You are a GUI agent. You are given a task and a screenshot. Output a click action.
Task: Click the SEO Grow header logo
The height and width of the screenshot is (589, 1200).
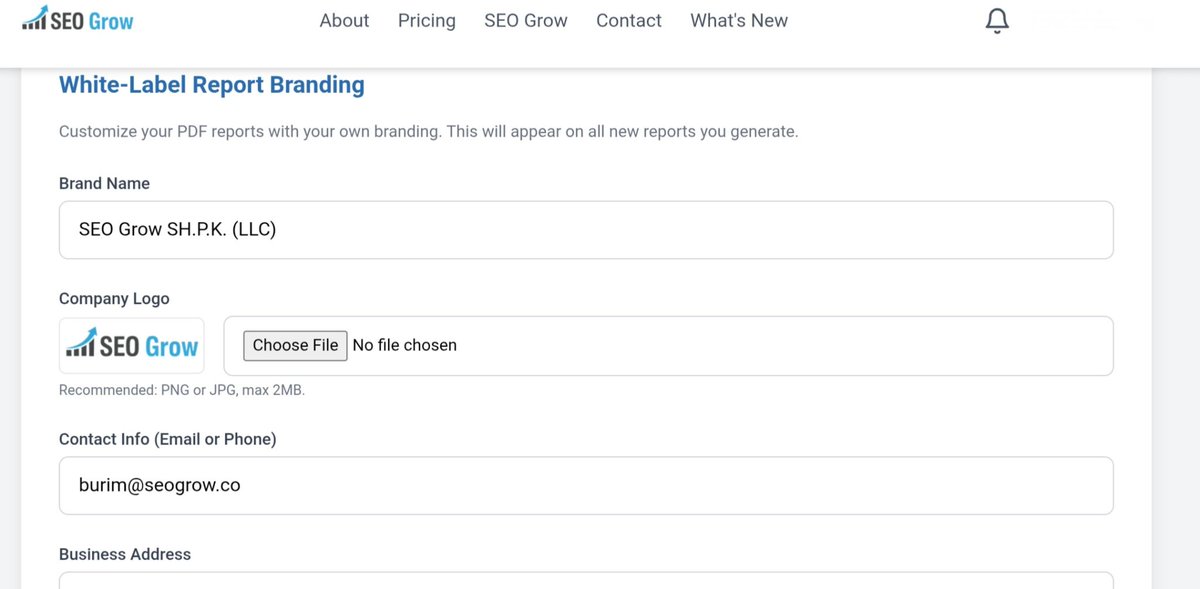tap(78, 19)
